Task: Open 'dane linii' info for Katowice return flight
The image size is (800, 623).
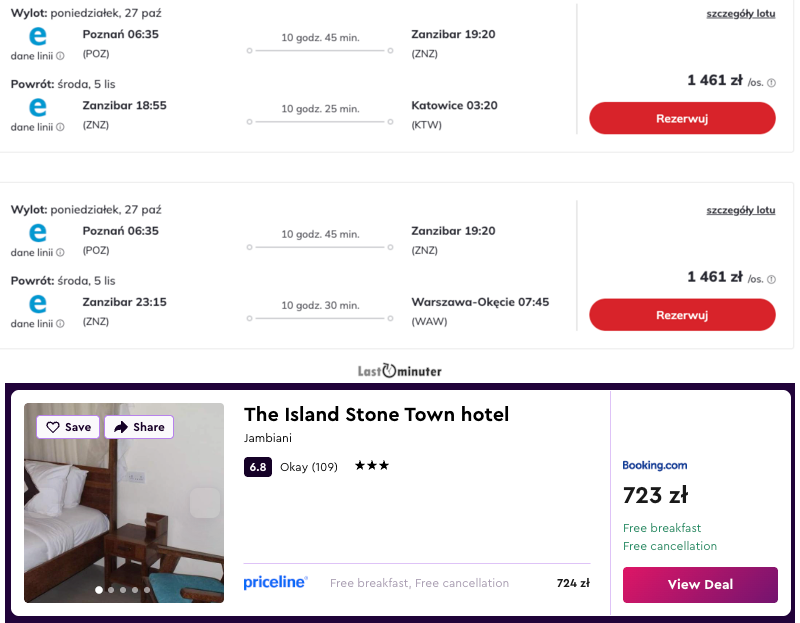Action: pos(60,127)
